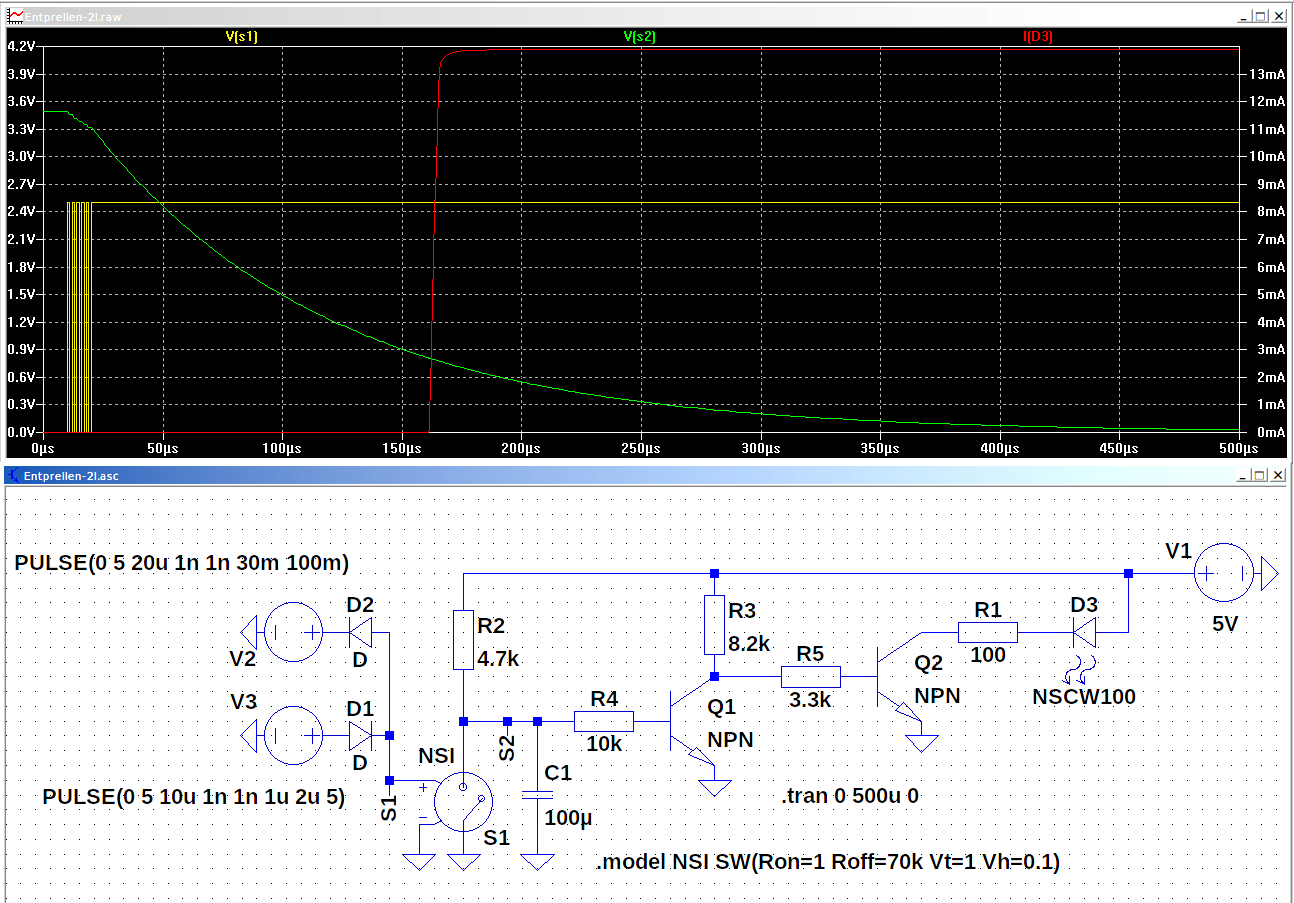Select the green V(s2) trace label
Image resolution: width=1294 pixels, height=903 pixels.
639,36
